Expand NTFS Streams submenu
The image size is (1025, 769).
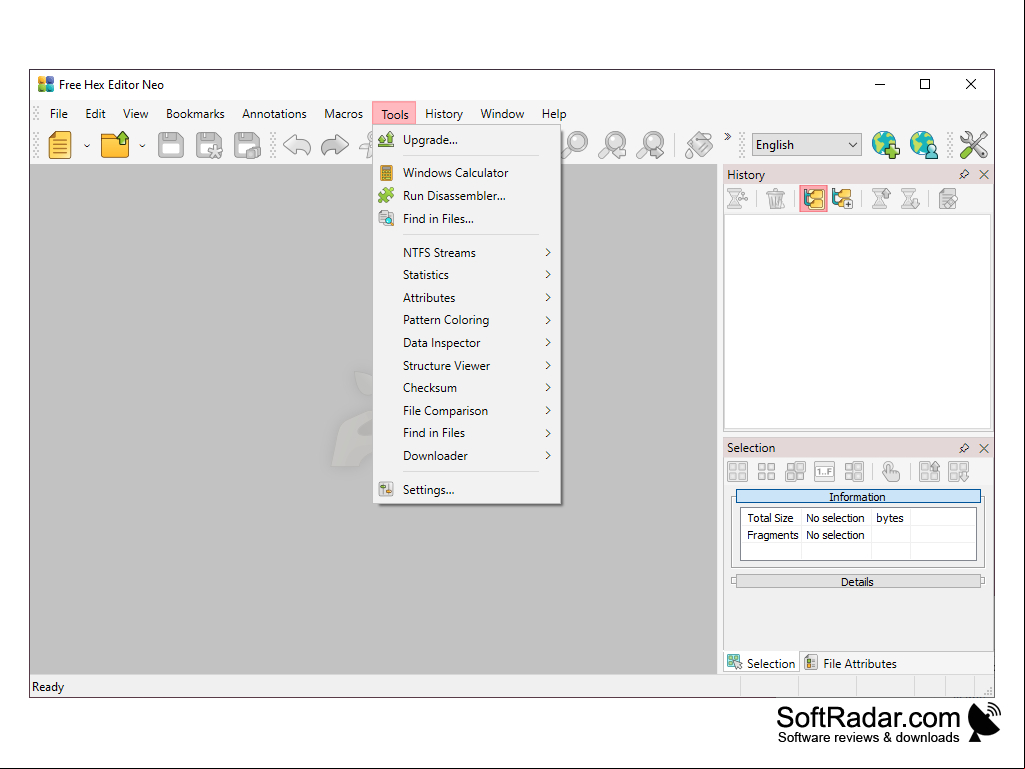[x=467, y=252]
